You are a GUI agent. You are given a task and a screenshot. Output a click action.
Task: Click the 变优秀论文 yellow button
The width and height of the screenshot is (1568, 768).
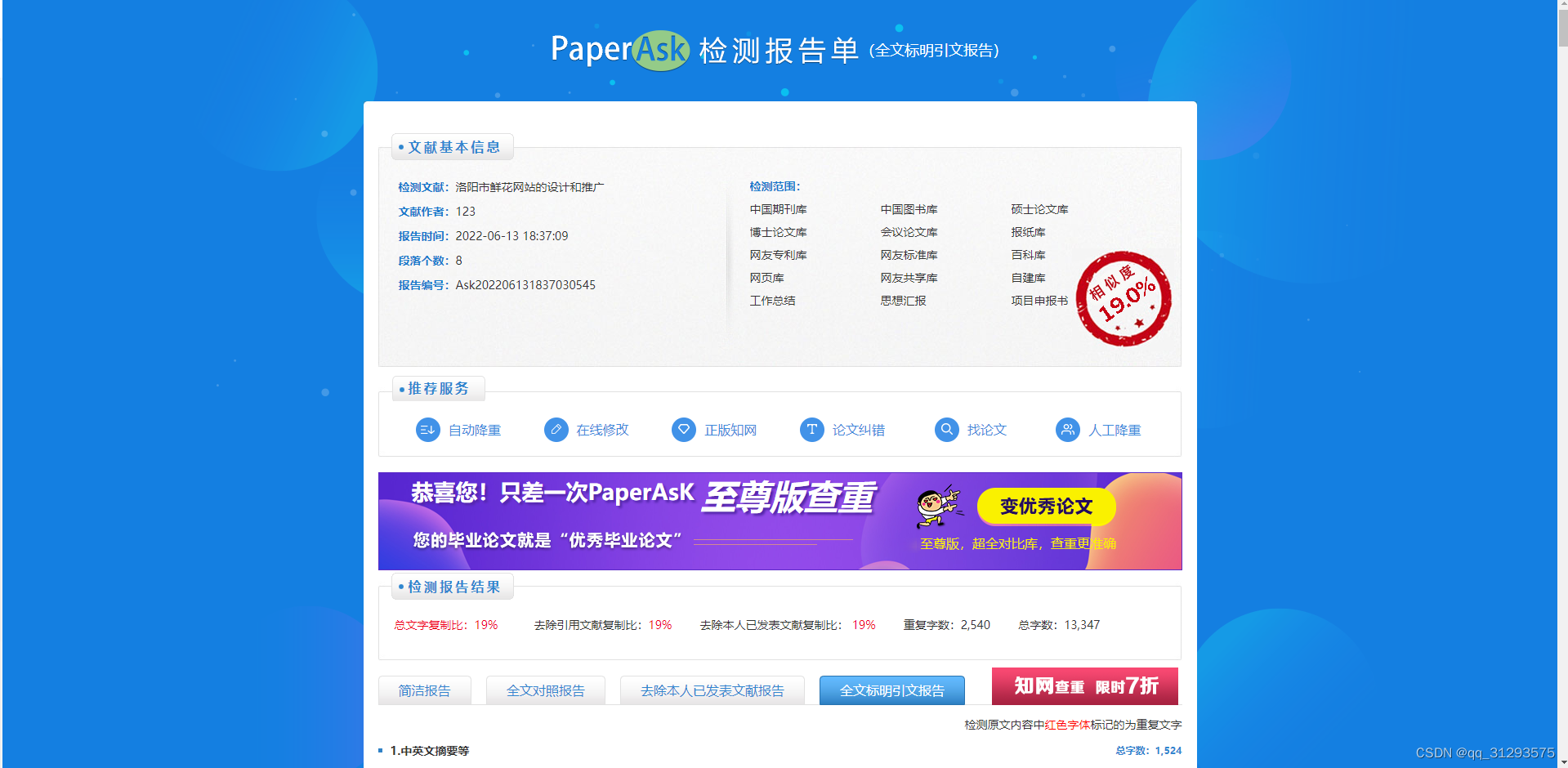coord(1047,507)
